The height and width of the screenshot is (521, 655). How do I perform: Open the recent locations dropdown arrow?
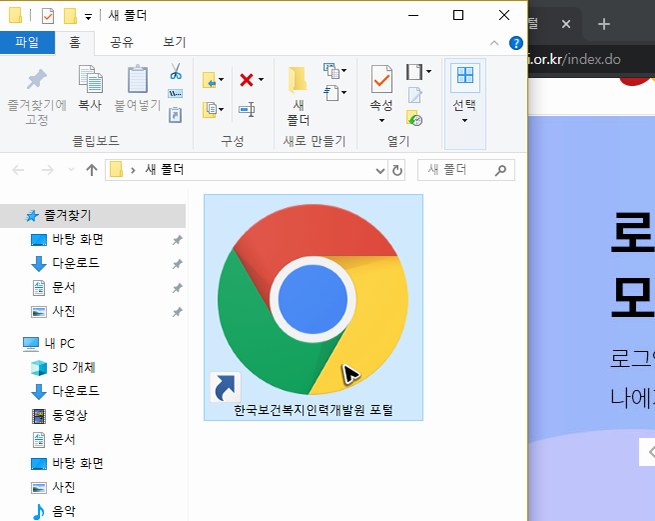[x=71, y=170]
